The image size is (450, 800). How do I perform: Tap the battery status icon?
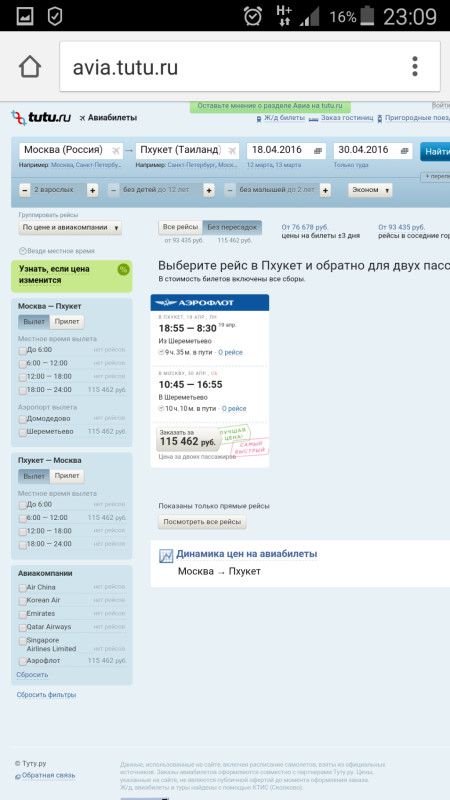[367, 16]
